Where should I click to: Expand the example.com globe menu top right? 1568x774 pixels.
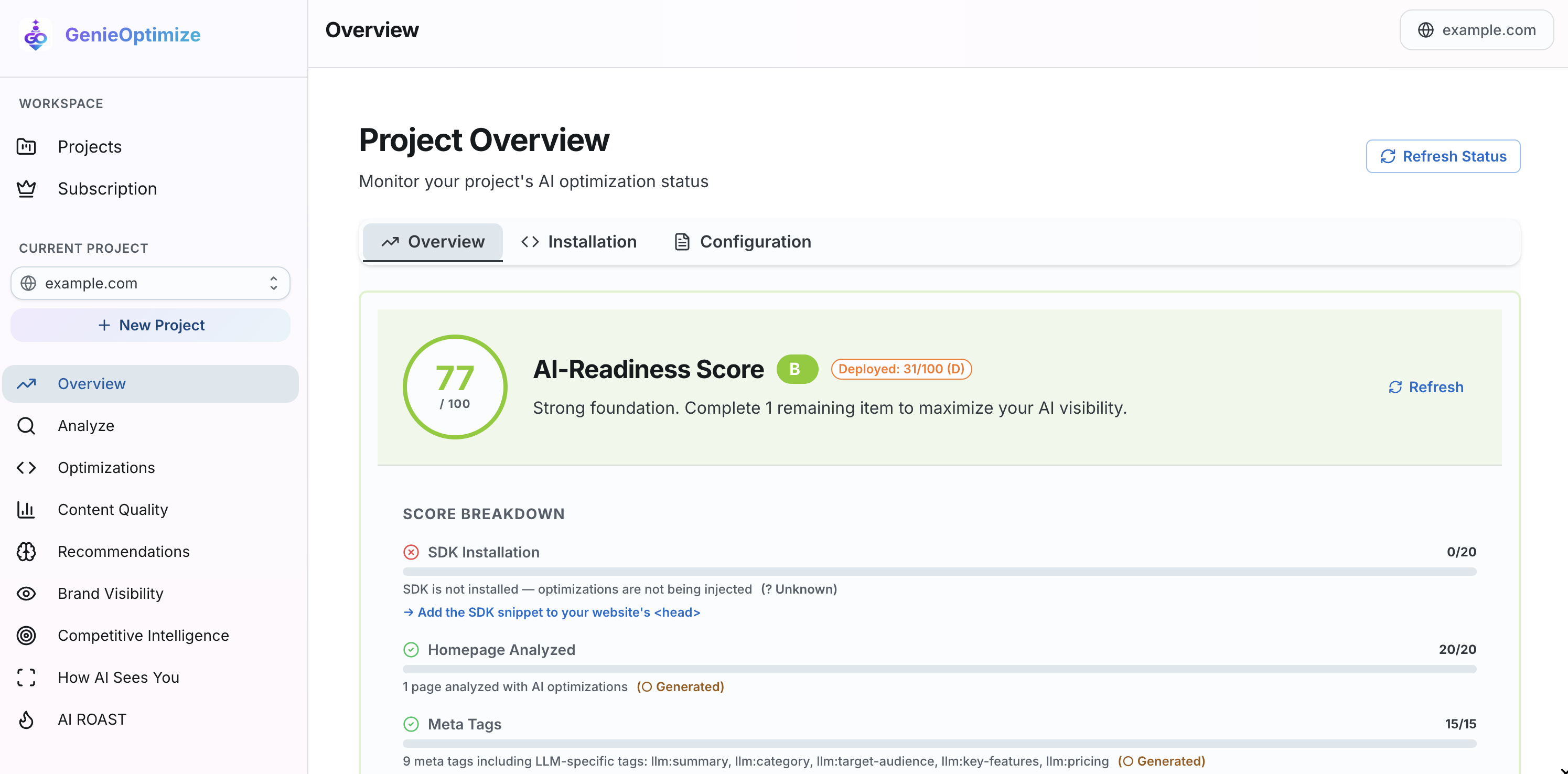1476,29
